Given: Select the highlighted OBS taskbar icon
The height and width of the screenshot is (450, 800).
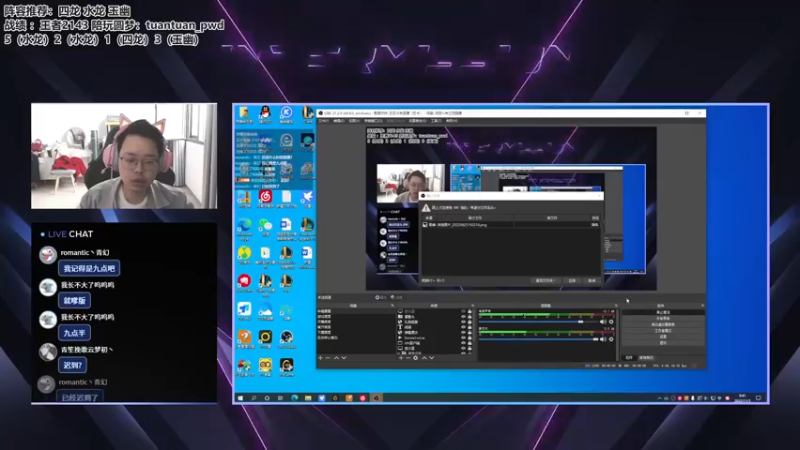Looking at the screenshot, I should (x=376, y=398).
